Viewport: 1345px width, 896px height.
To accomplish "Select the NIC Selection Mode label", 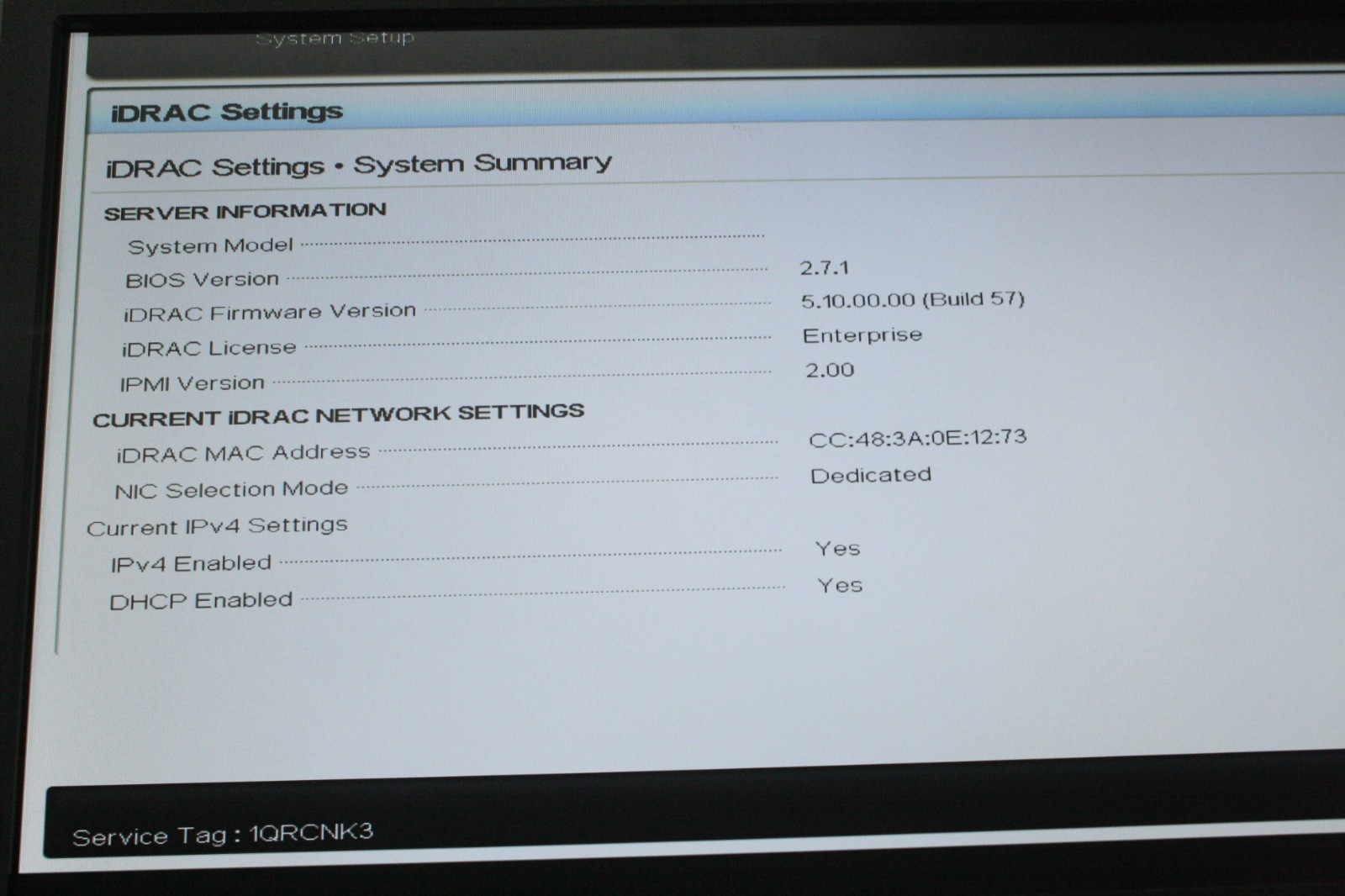I will (x=231, y=489).
